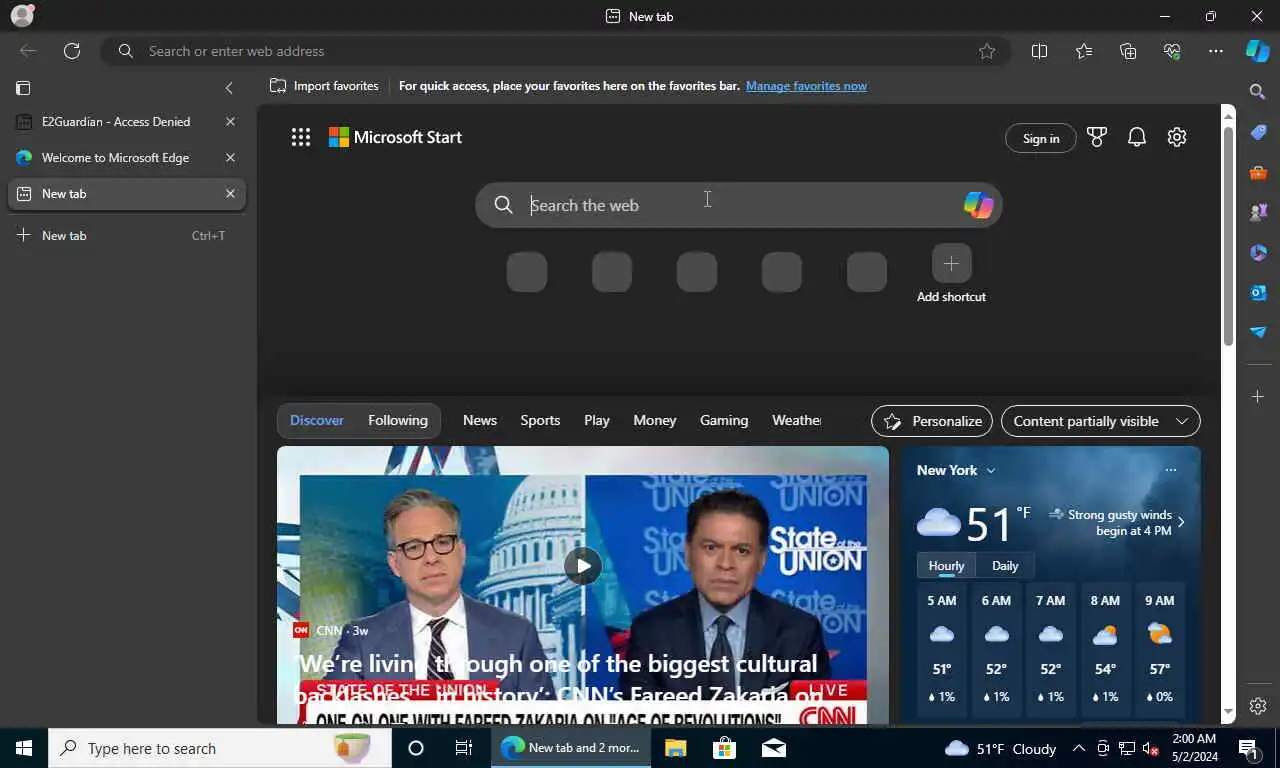Open Microsoft Rewards trophy icon
This screenshot has height=768, width=1280.
(x=1097, y=138)
